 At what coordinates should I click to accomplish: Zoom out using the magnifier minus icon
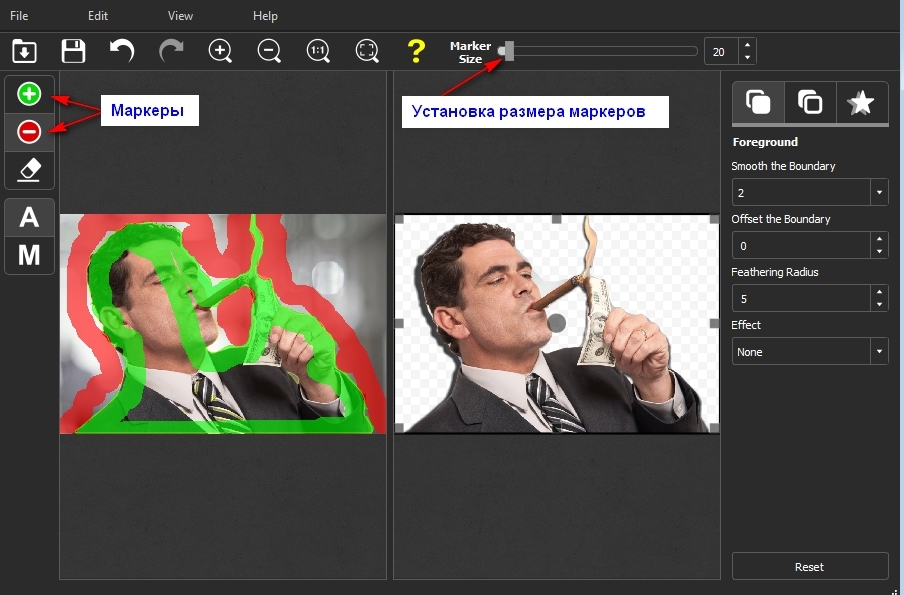pos(269,51)
